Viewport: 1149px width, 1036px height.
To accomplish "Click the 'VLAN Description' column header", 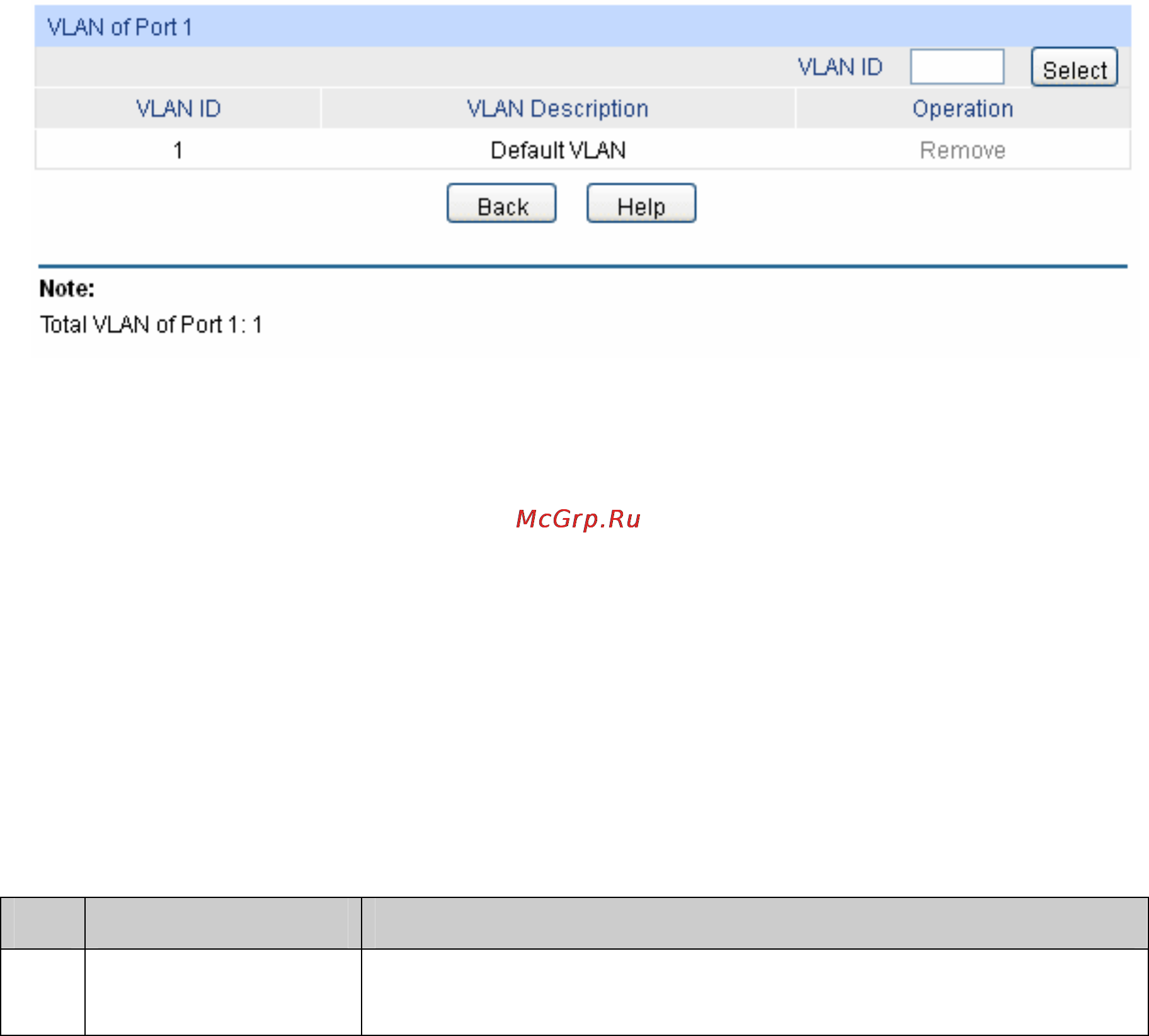I will [558, 109].
